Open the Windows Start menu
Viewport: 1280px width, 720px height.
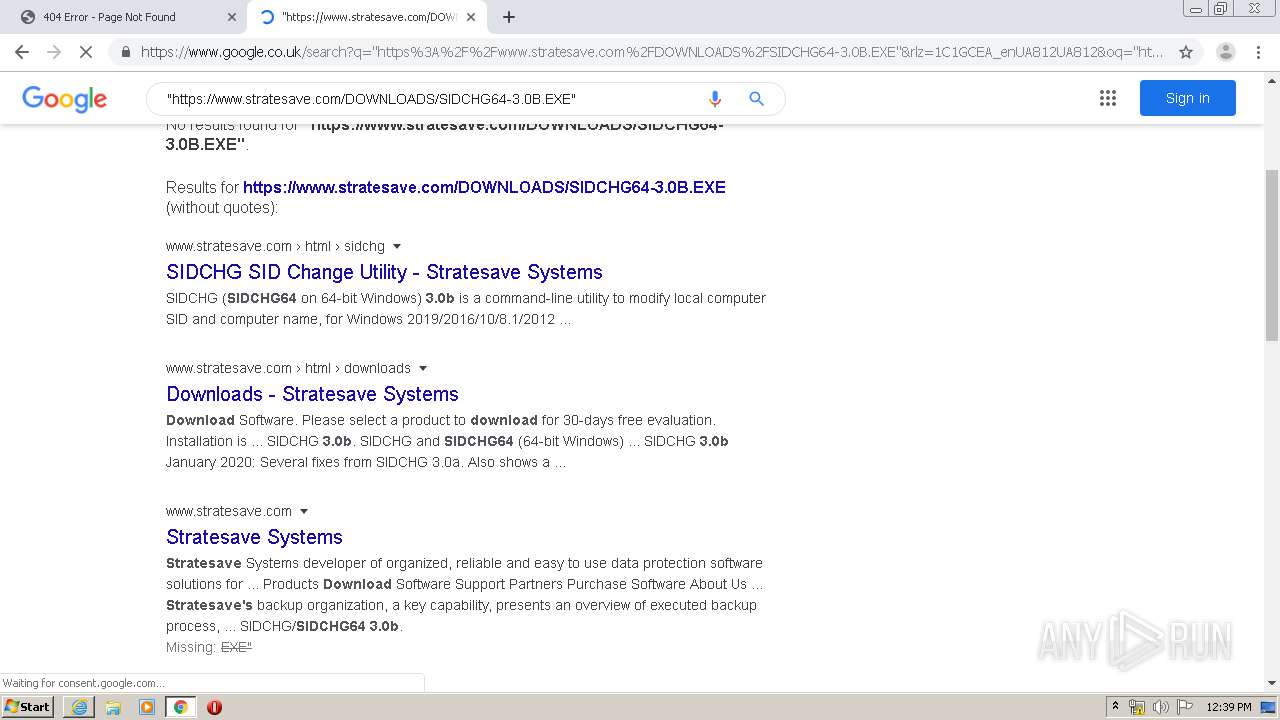click(x=28, y=706)
